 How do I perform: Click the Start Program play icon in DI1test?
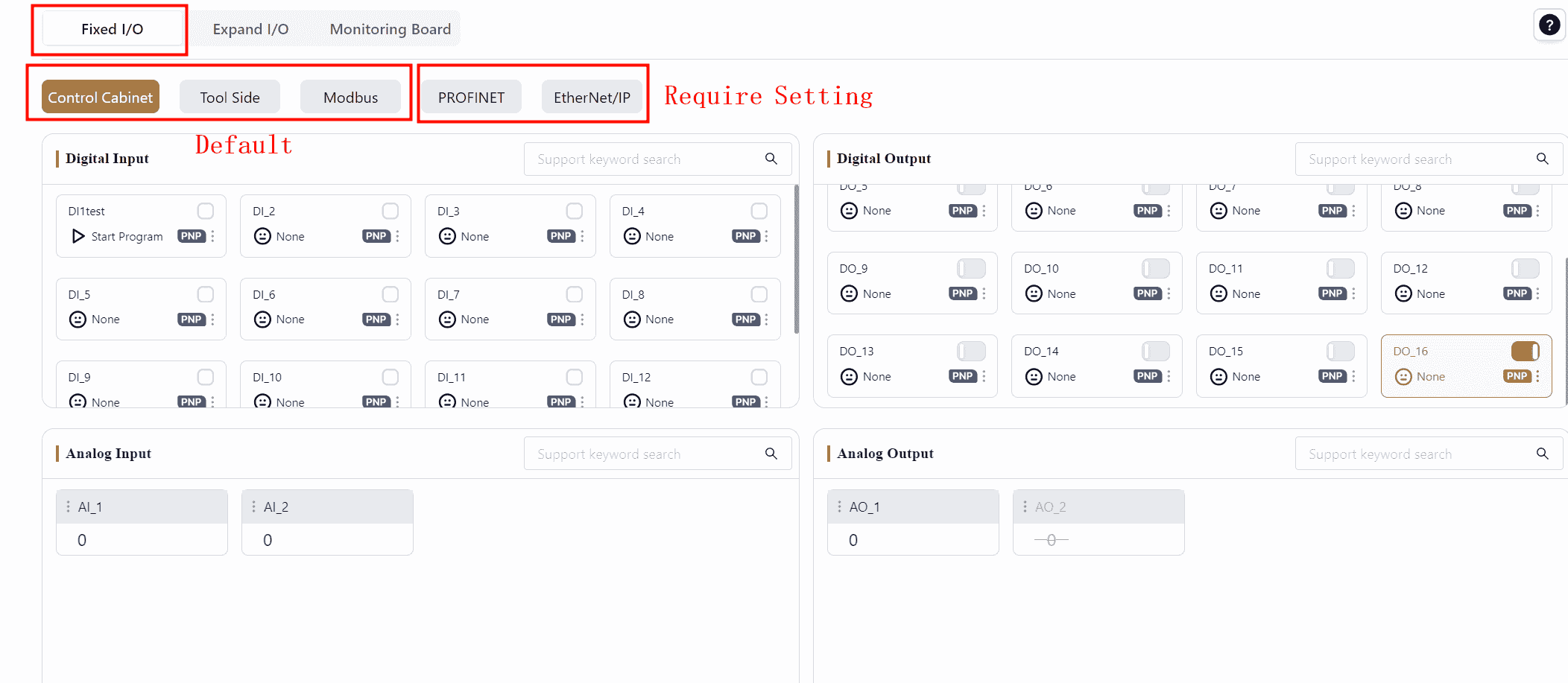[x=78, y=236]
